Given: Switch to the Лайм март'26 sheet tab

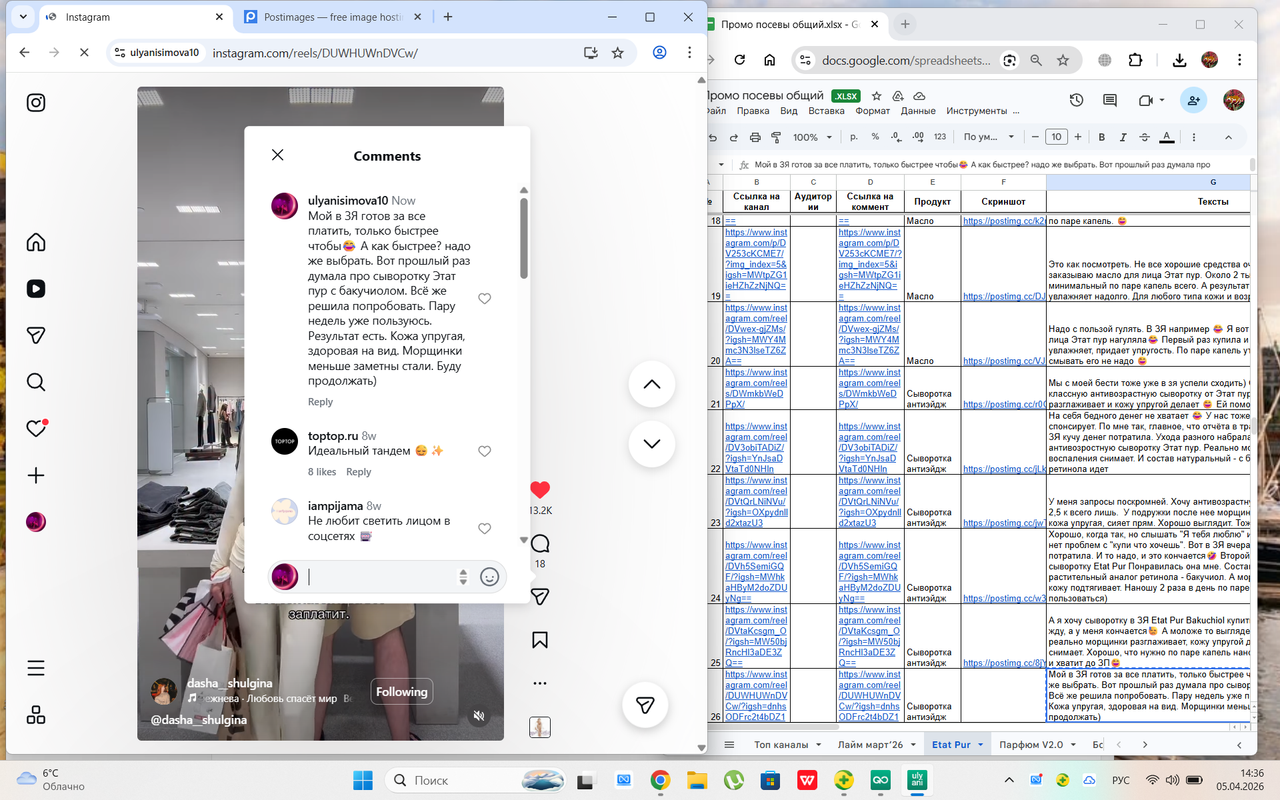Looking at the screenshot, I should tap(870, 745).
